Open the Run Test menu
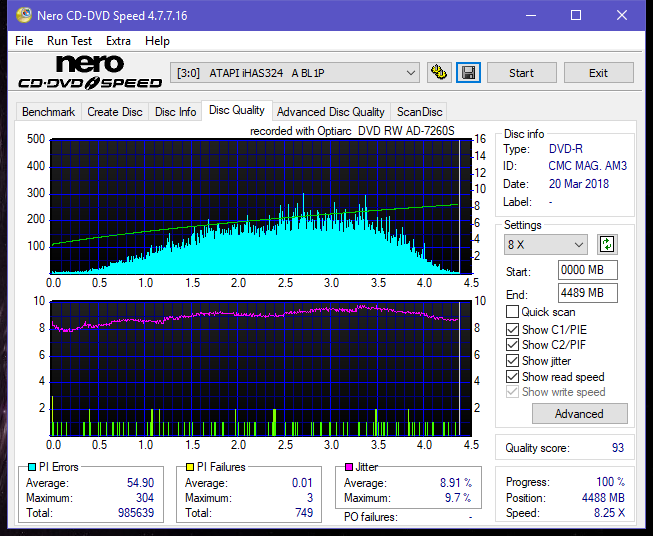Image resolution: width=653 pixels, height=536 pixels. pyautogui.click(x=70, y=41)
